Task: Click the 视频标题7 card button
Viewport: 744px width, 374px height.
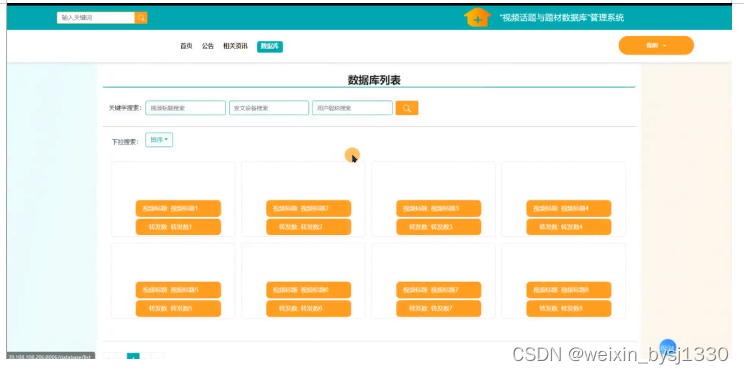Action: point(438,290)
